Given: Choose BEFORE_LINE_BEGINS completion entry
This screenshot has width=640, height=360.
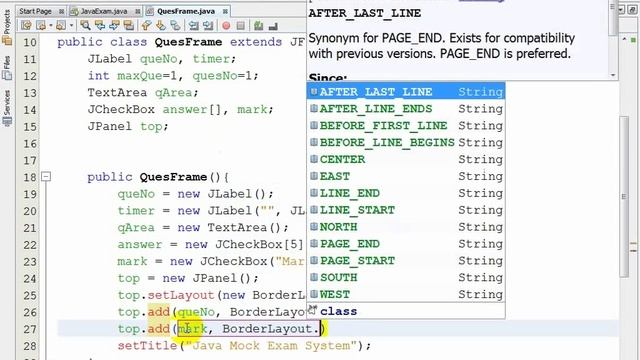Looking at the screenshot, I should (x=406, y=142).
